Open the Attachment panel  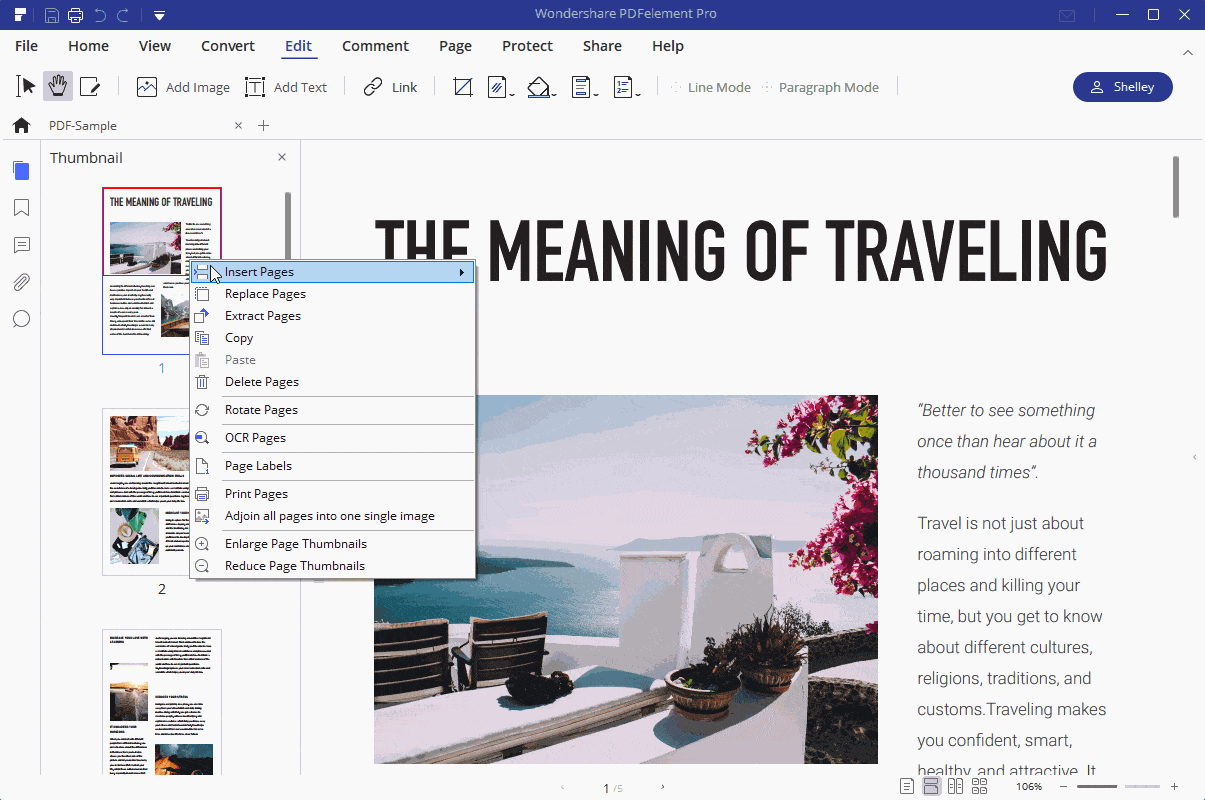click(21, 281)
